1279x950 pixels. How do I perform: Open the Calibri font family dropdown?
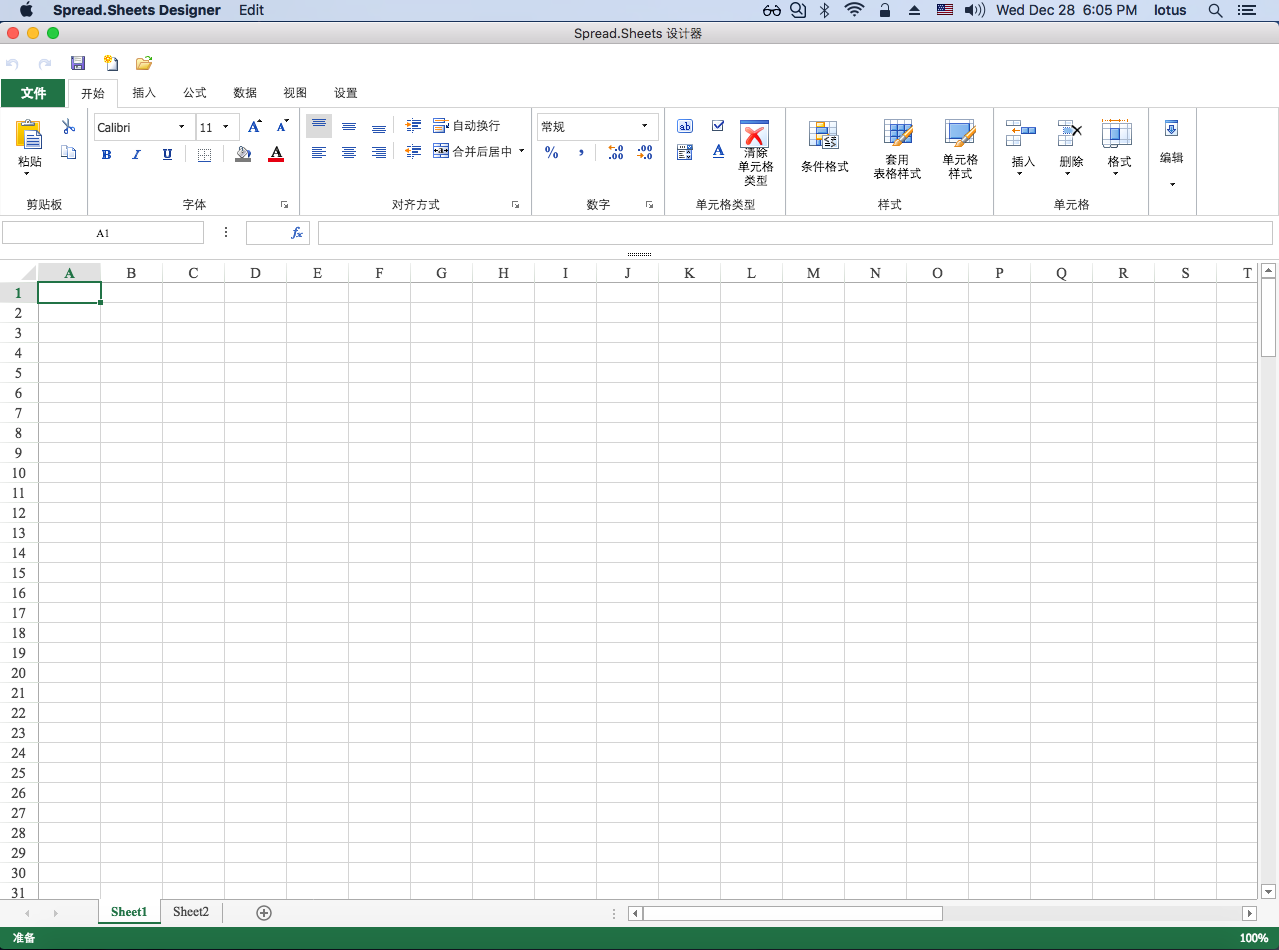click(181, 127)
